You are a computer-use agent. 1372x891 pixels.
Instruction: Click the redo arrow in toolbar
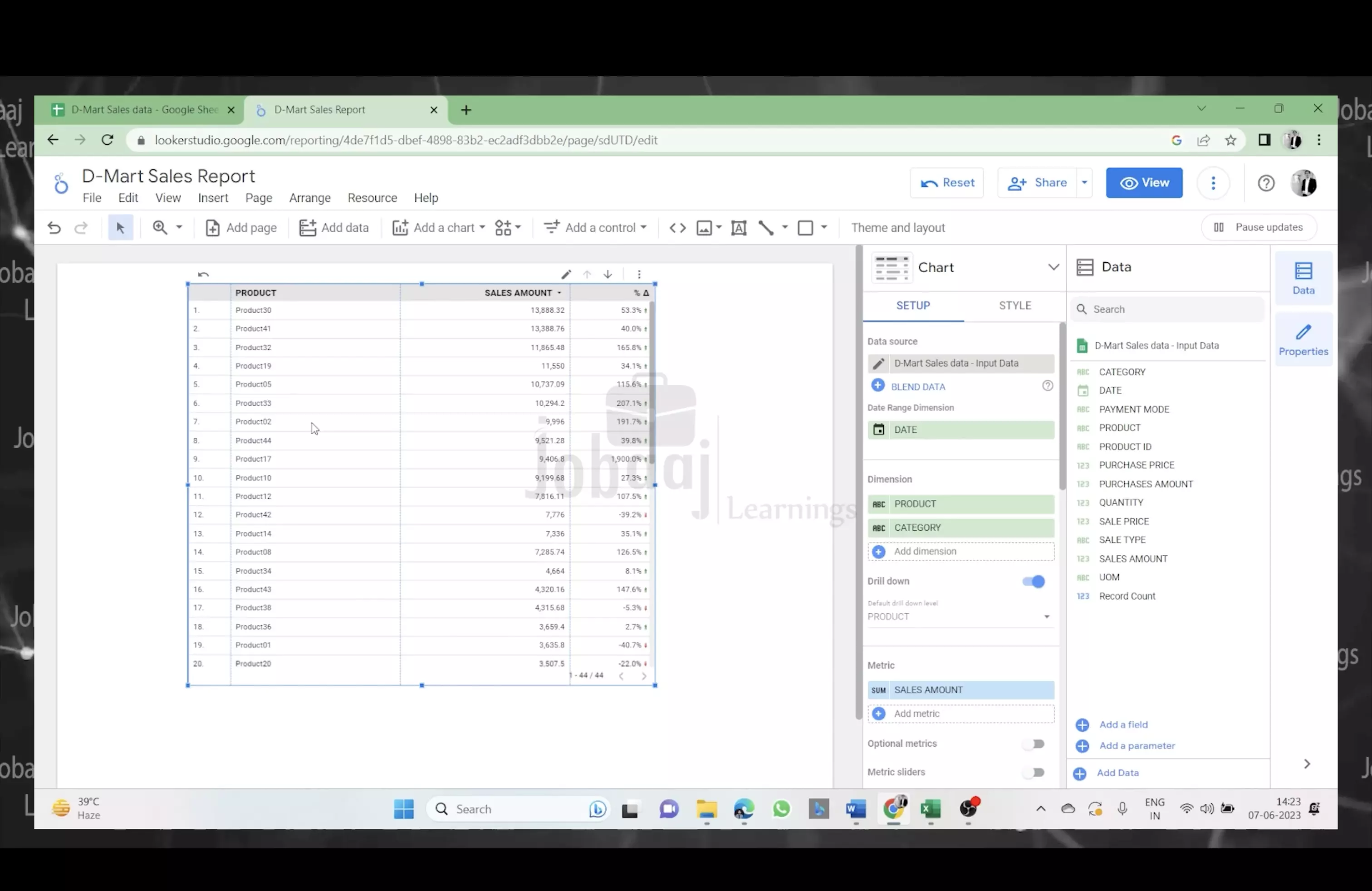81,228
